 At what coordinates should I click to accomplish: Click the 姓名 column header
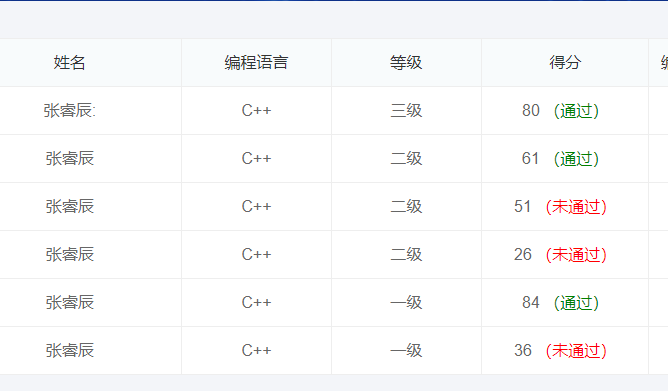tap(69, 63)
